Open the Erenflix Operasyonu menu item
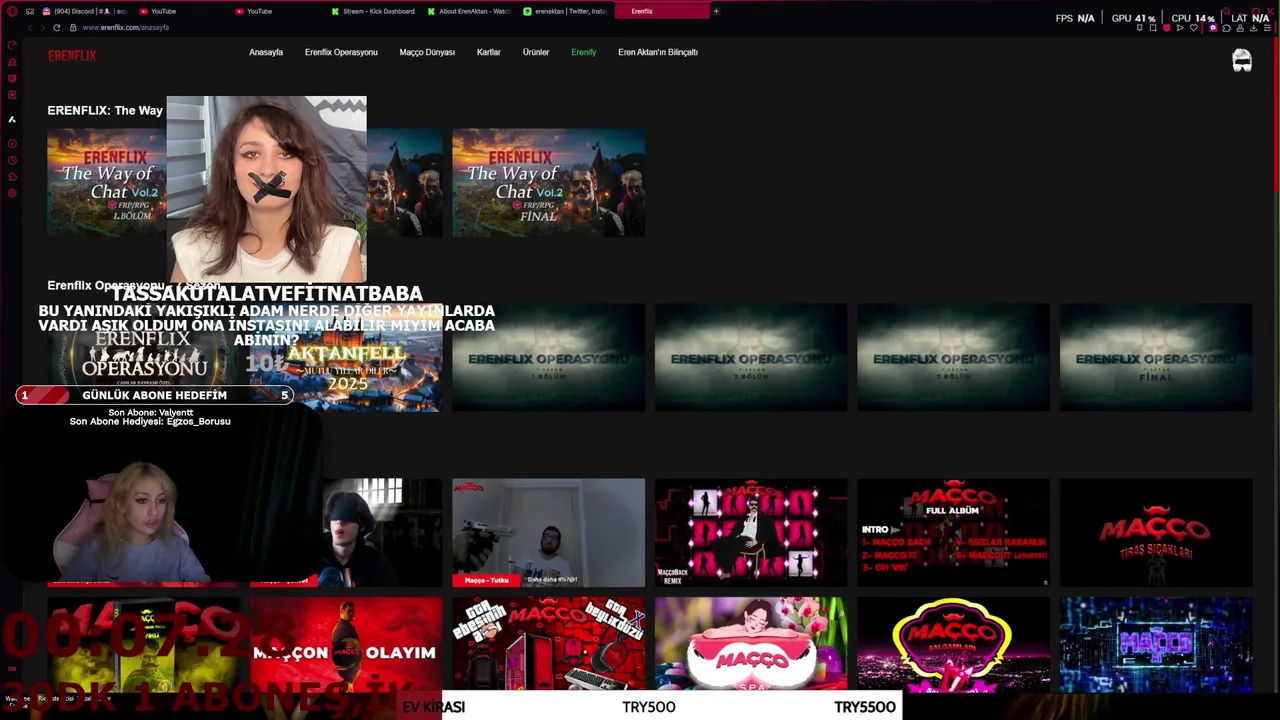Image resolution: width=1280 pixels, height=720 pixels. coord(341,52)
